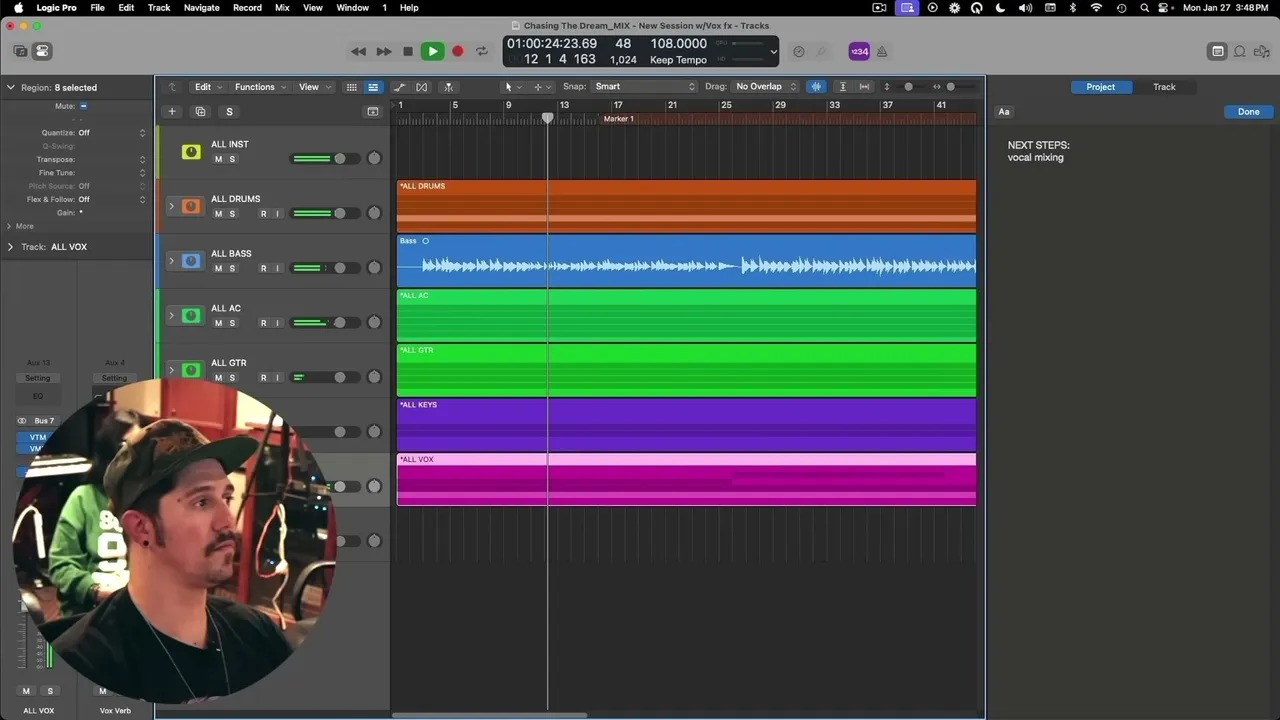Click the Rewind transport button

(x=358, y=51)
